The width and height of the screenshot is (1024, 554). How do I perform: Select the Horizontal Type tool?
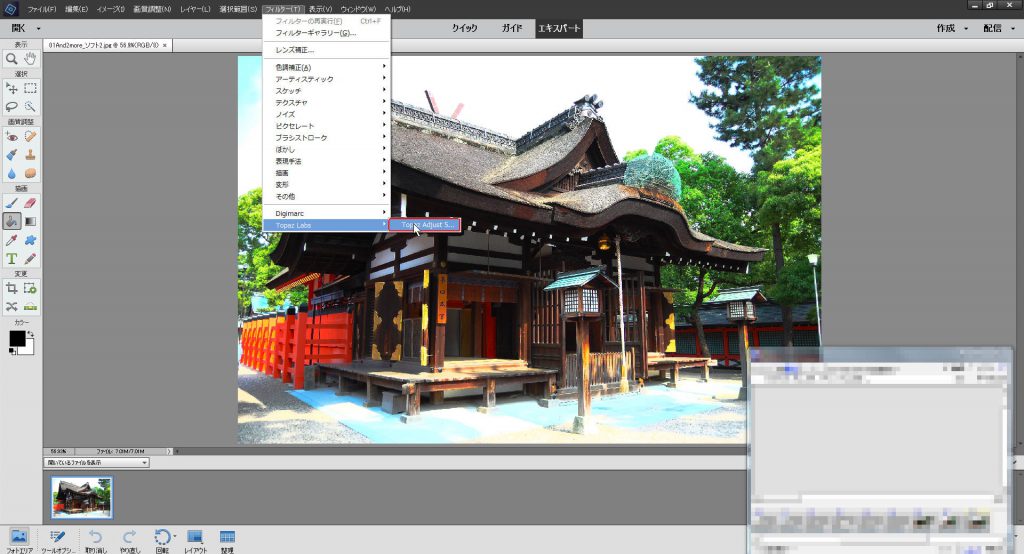click(12, 258)
